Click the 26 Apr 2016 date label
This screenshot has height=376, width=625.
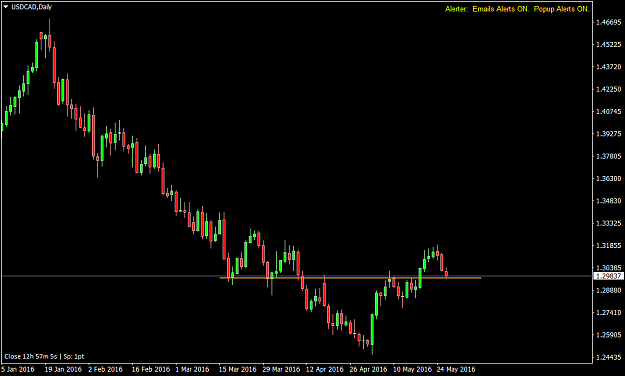pos(368,369)
